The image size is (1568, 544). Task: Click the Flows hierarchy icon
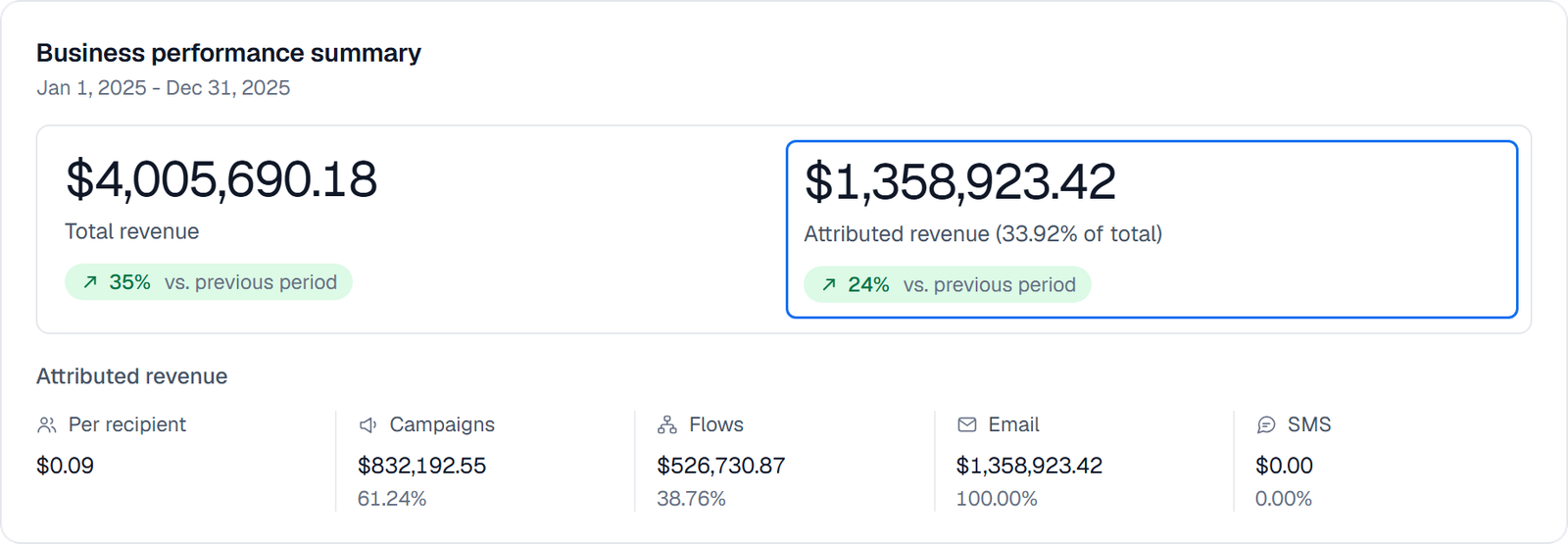(667, 425)
